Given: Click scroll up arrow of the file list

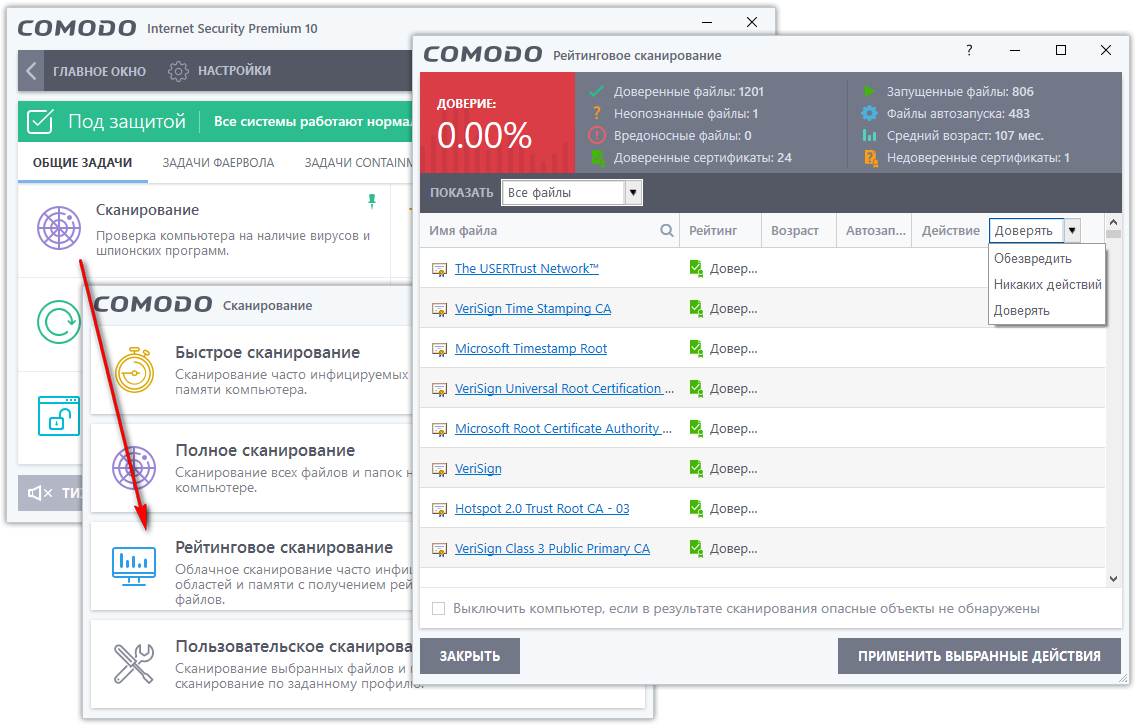Looking at the screenshot, I should click(x=1113, y=221).
